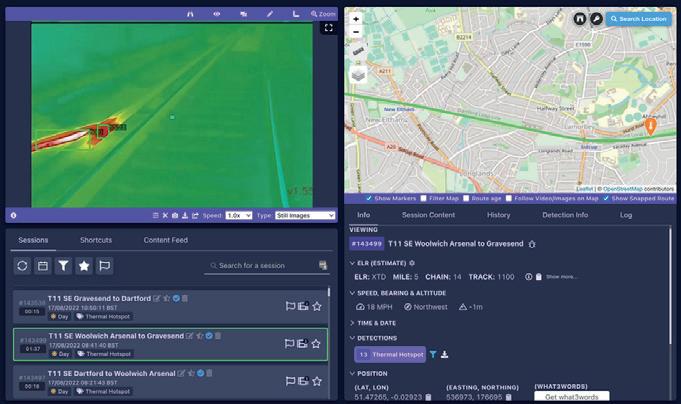Toggle the Show Markers checkbox
The image size is (681, 404).
pyautogui.click(x=369, y=198)
